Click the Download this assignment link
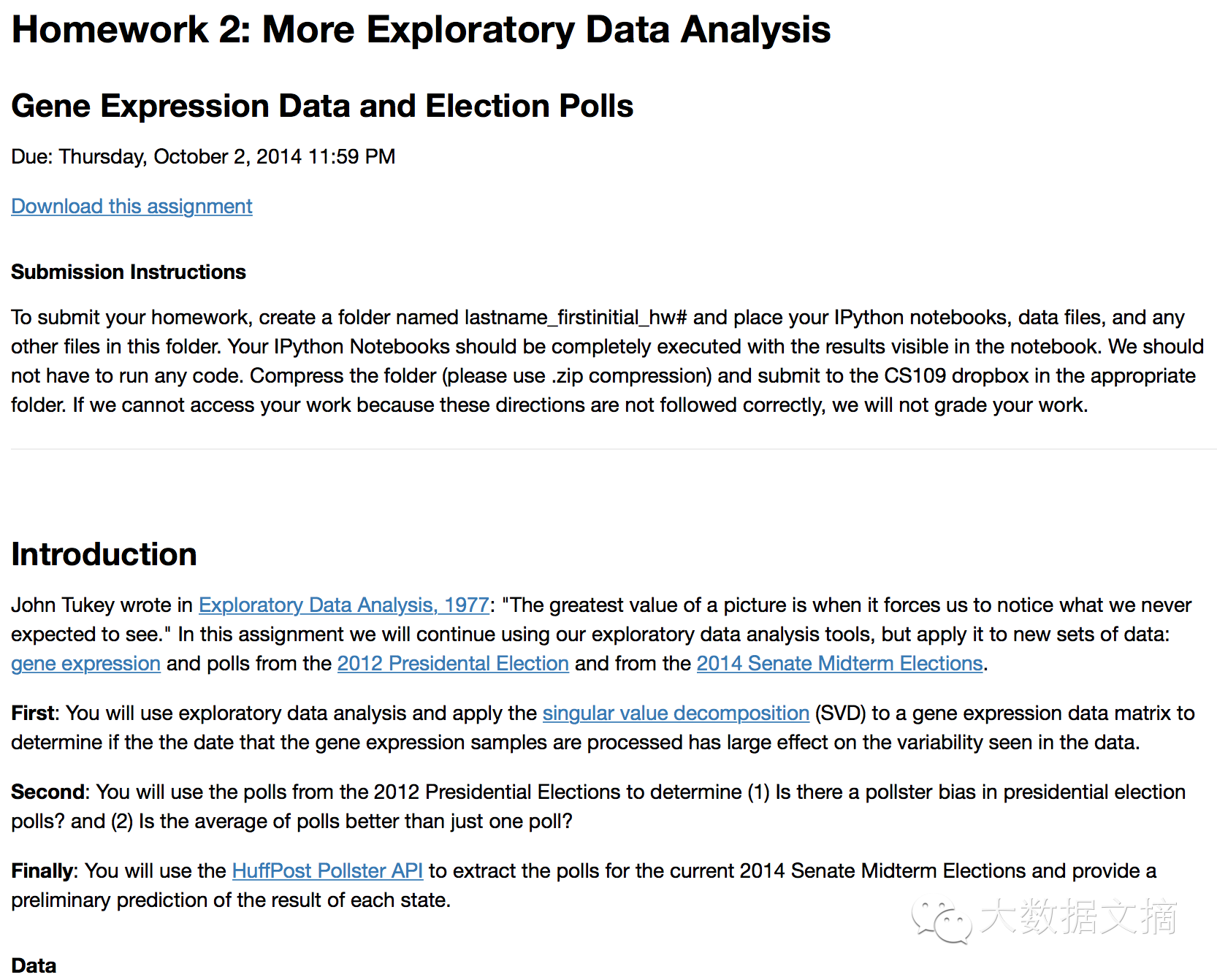Image resolution: width=1217 pixels, height=980 pixels. pos(131,207)
